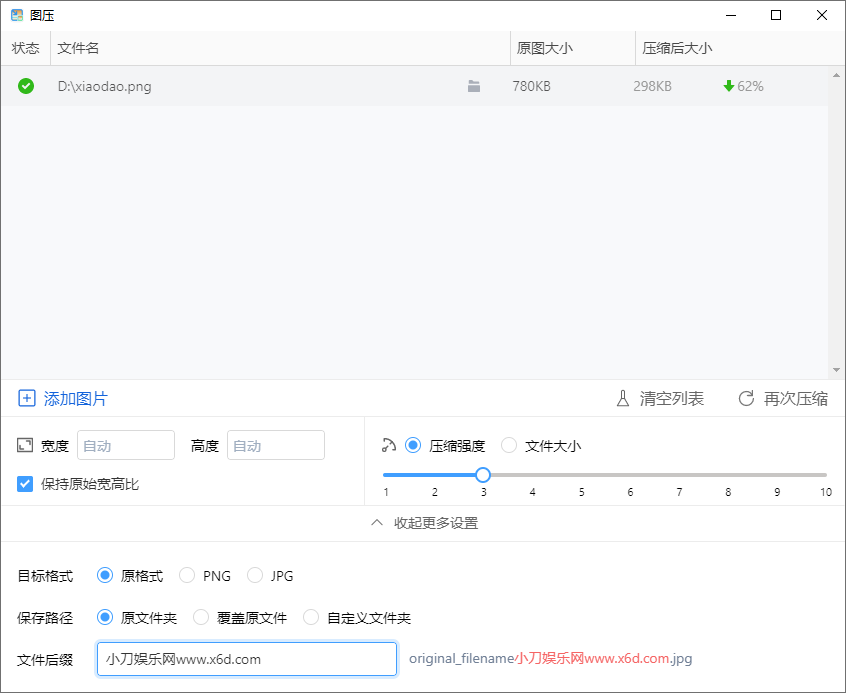This screenshot has height=693, width=846.
Task: Click the width resize icon
Action: click(26, 445)
